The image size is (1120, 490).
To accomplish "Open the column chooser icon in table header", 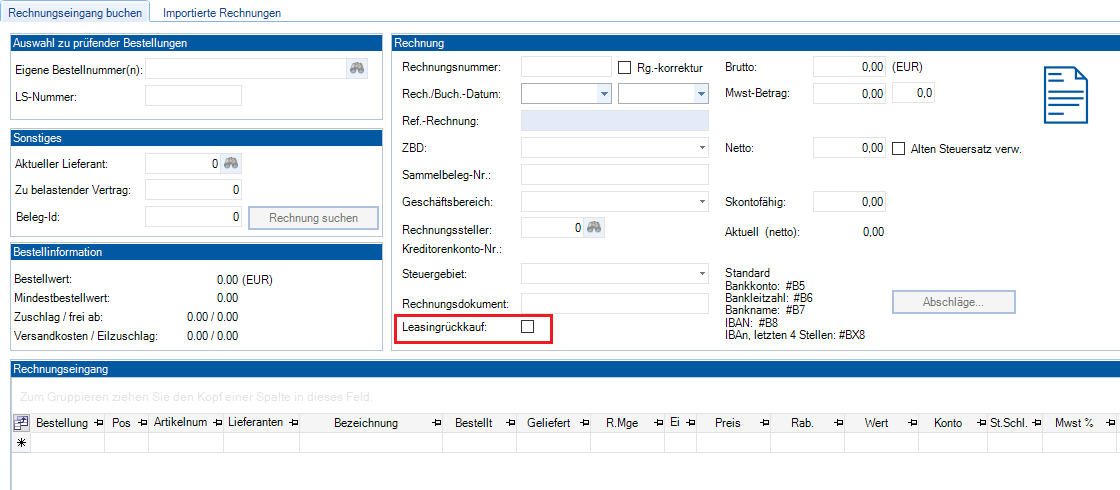I will (21, 423).
